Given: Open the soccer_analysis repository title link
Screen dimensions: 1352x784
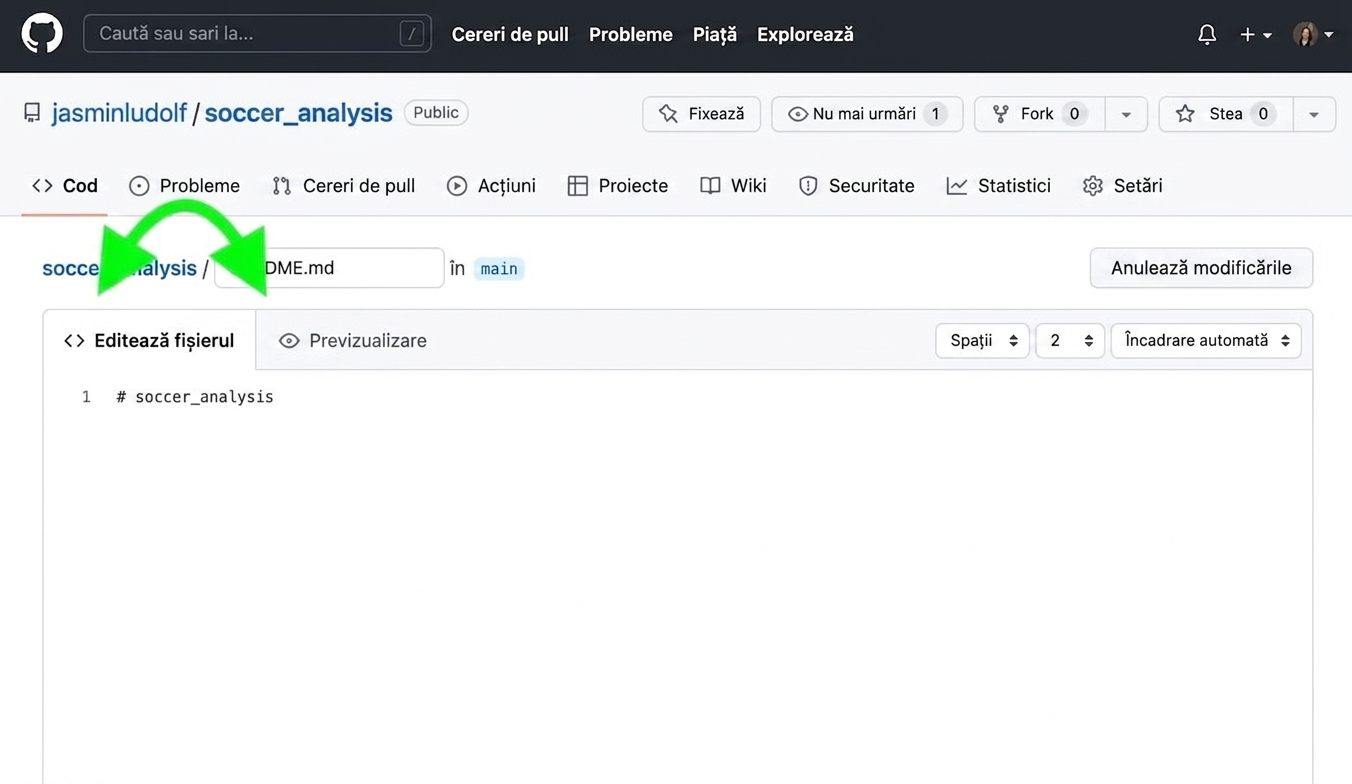Looking at the screenshot, I should (298, 113).
